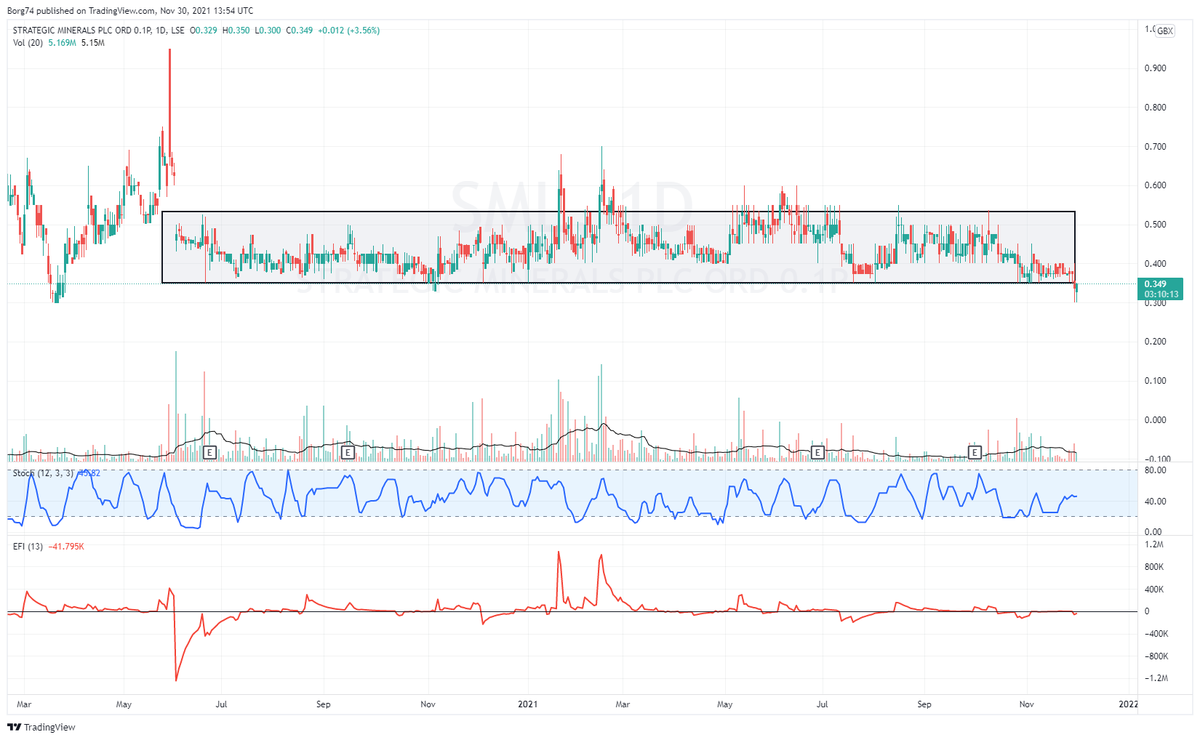Select the "E" earnings marker near September 2020
The image size is (1200, 740).
[x=347, y=452]
